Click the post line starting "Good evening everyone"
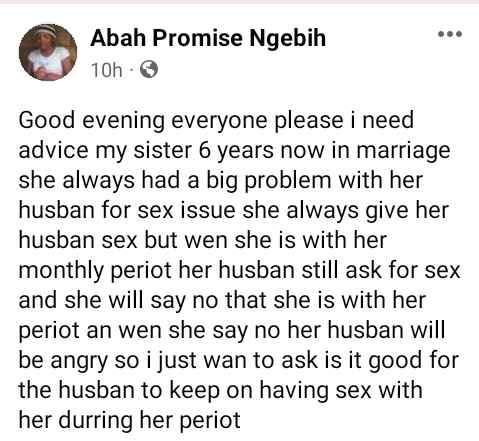Image resolution: width=479 pixels, height=441 pixels. (216, 121)
